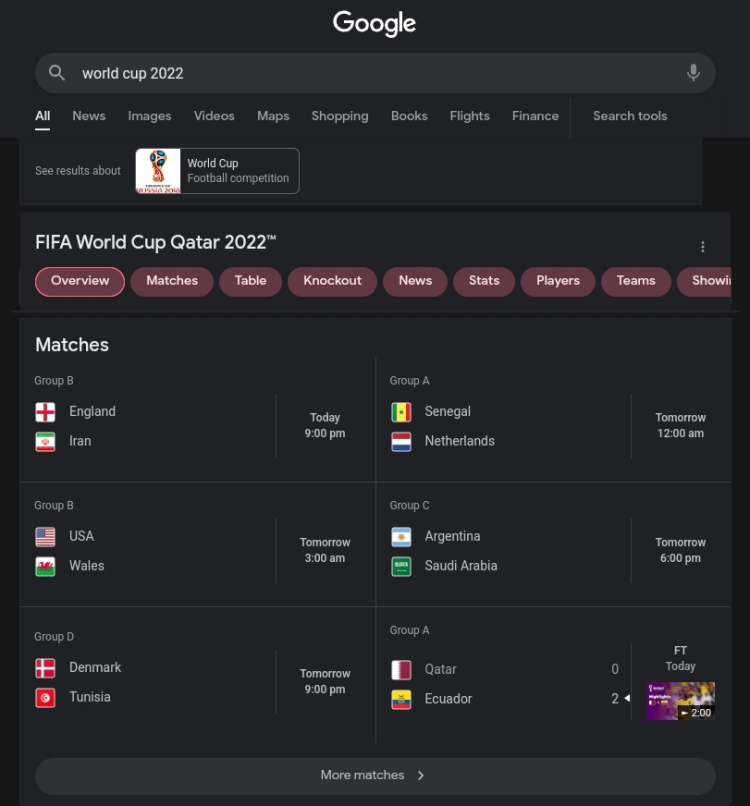The height and width of the screenshot is (806, 750).
Task: Open the three-dot options menu
Action: [702, 247]
